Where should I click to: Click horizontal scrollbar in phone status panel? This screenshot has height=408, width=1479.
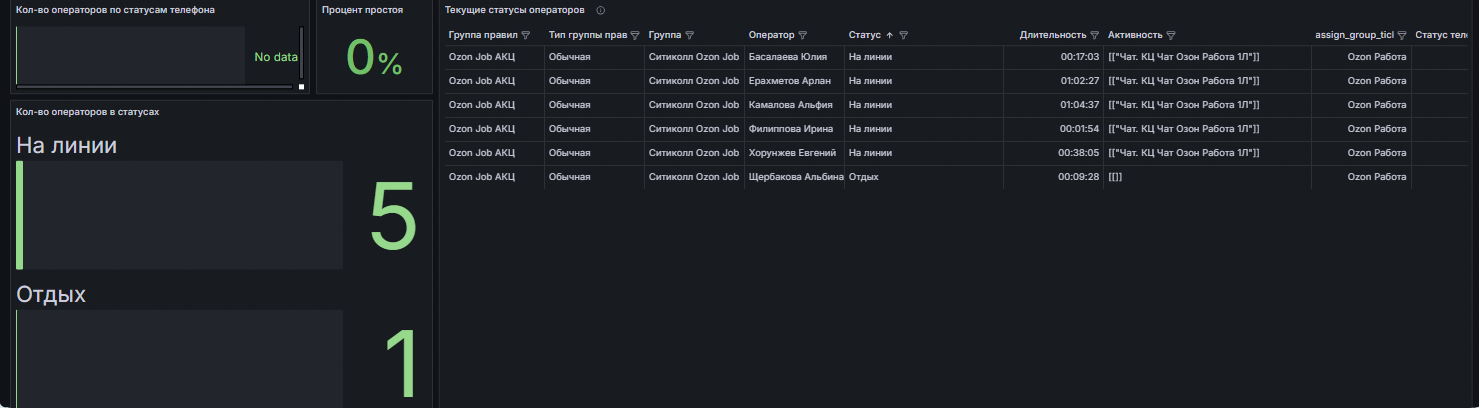click(155, 86)
